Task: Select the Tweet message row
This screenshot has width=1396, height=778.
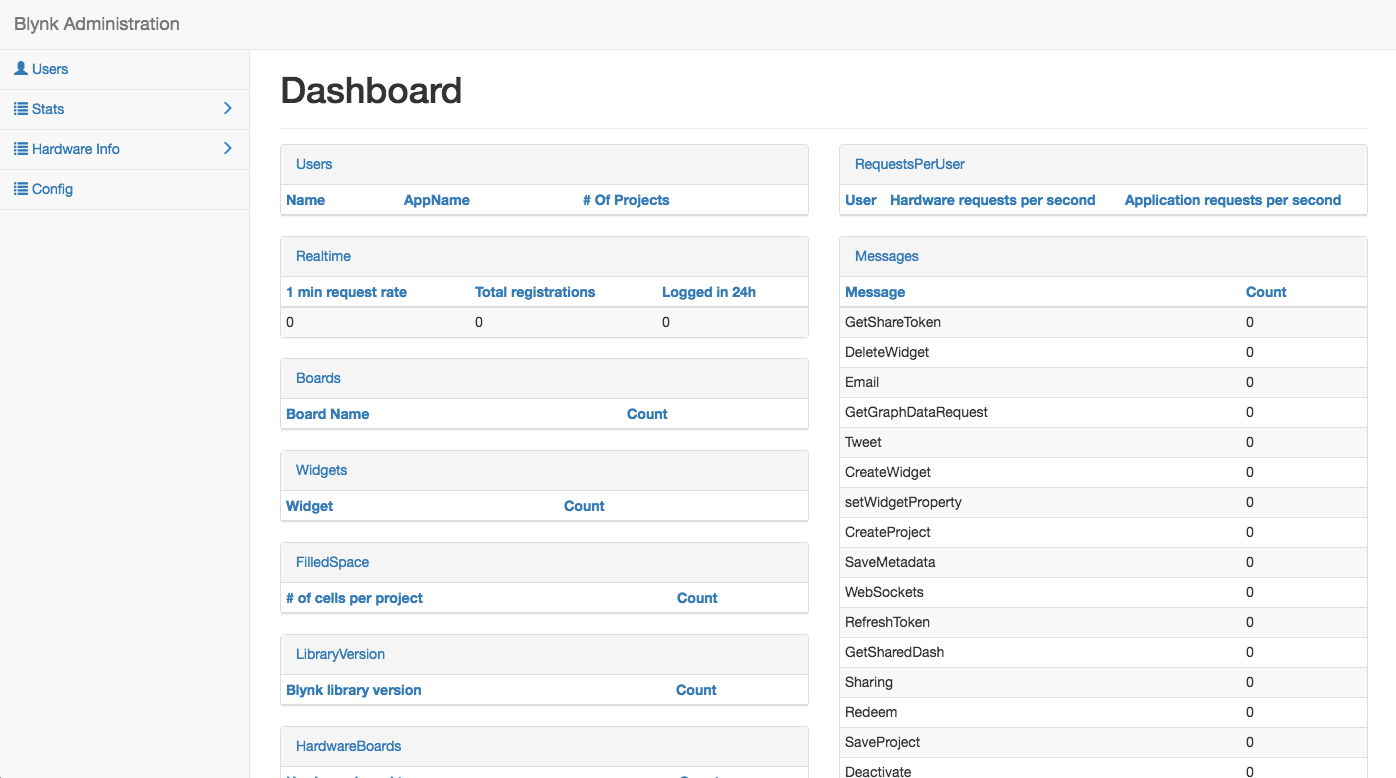Action: [x=1103, y=442]
